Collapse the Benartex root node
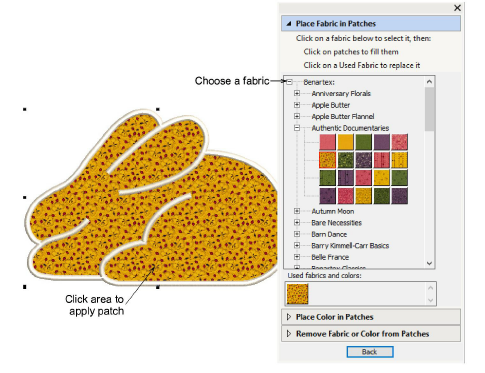 289,82
